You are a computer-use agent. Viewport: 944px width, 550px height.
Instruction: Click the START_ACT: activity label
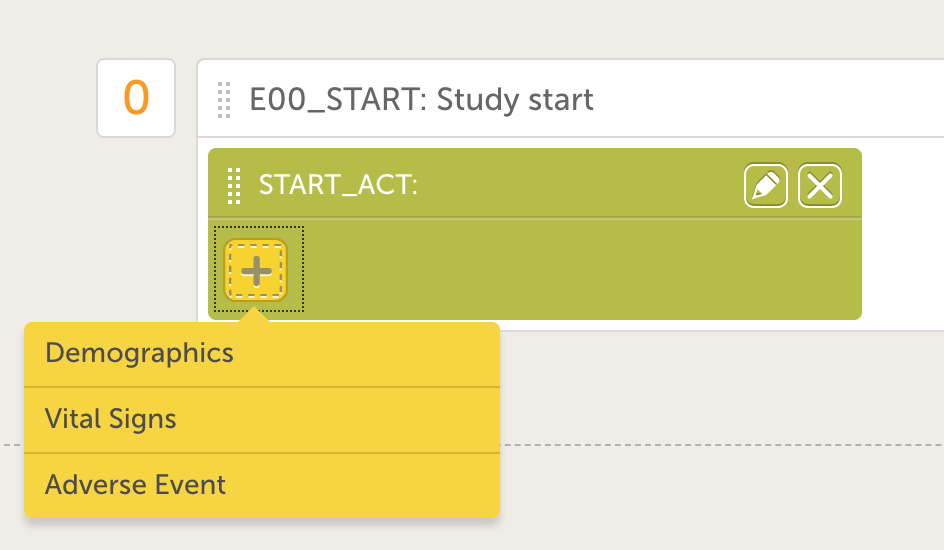click(337, 185)
